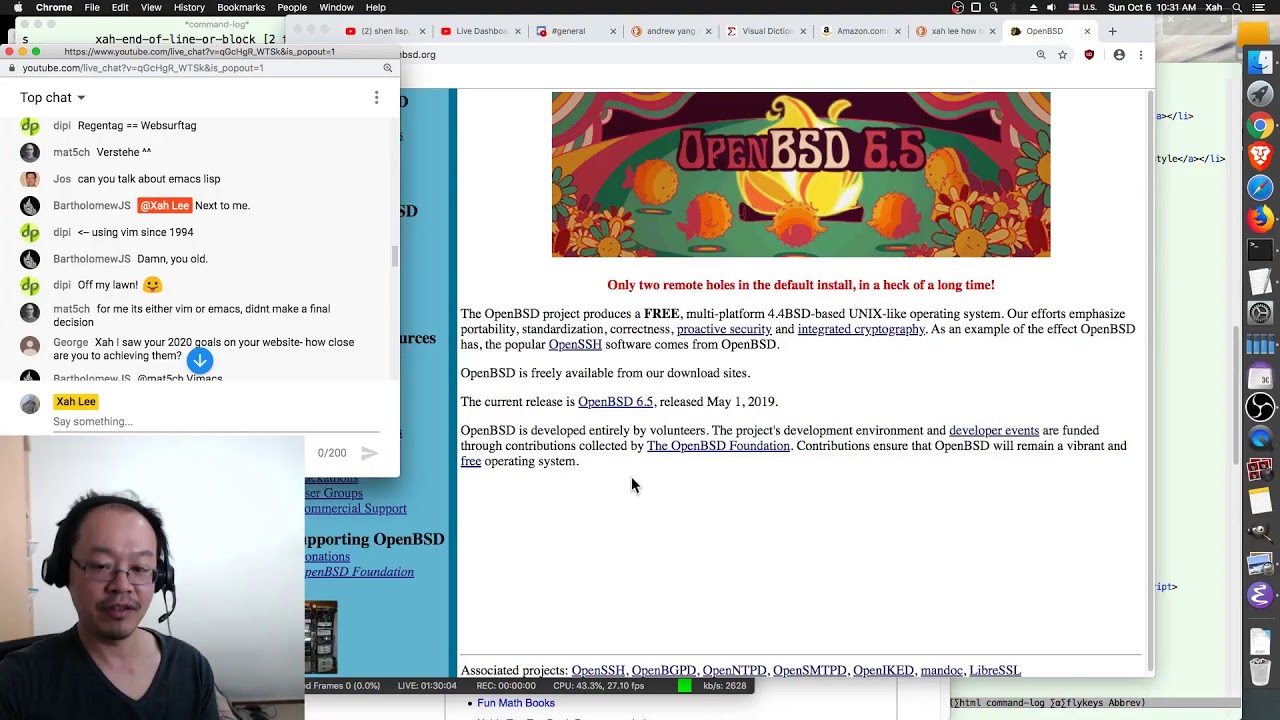1280x720 pixels.
Task: Click the OpenBSD page vertical scrollbar
Action: pyautogui.click(x=1150, y=380)
